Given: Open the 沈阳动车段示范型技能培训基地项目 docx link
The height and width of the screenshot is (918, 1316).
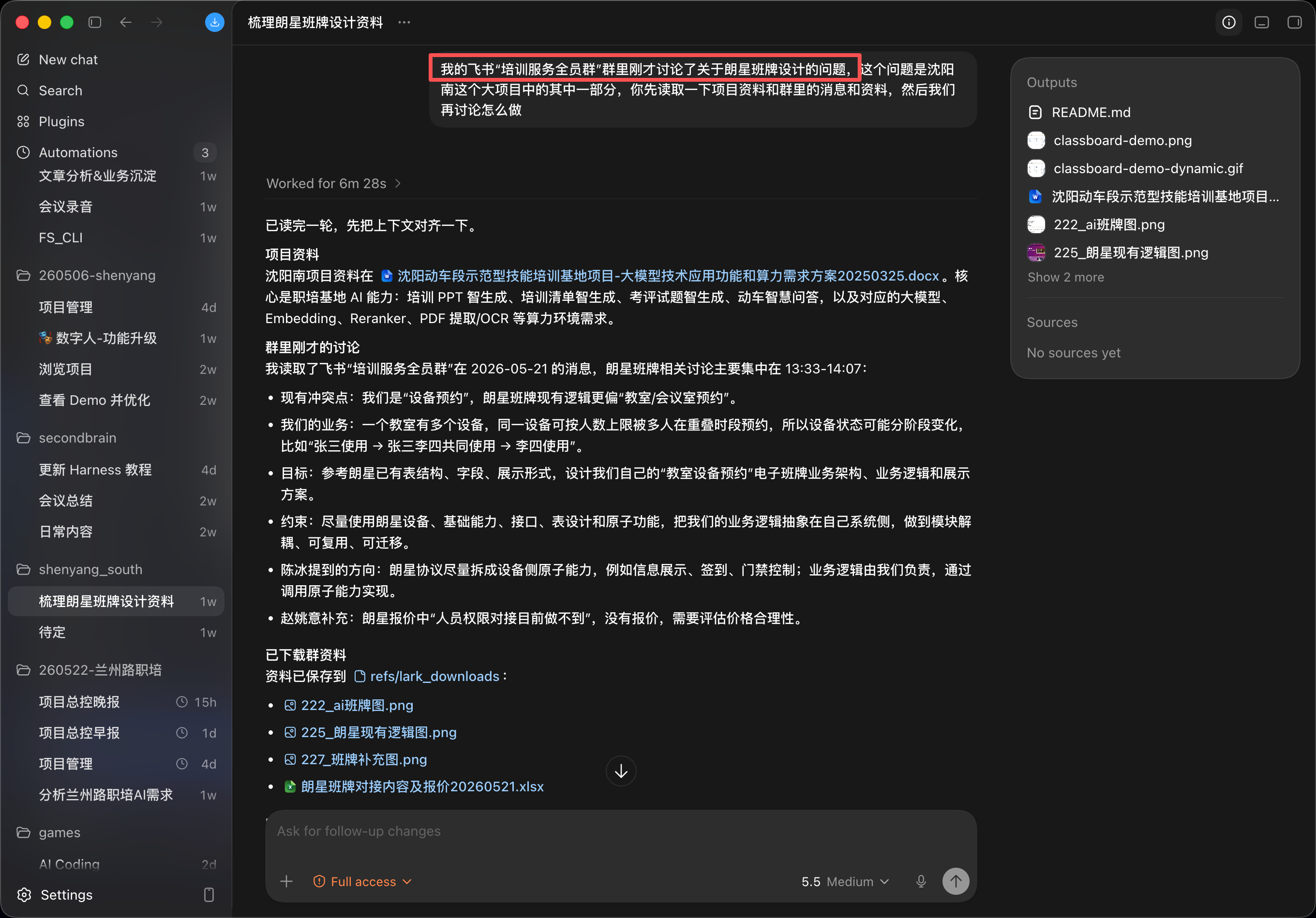Looking at the screenshot, I should (x=660, y=276).
